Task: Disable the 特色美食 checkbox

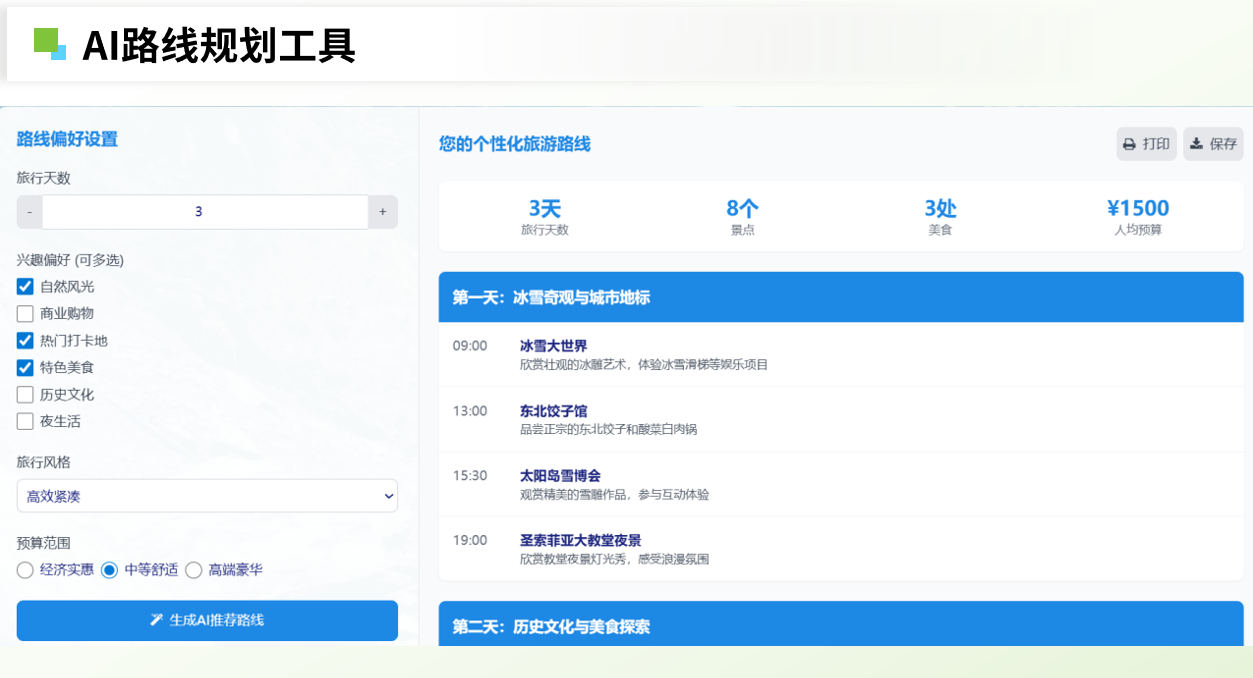Action: tap(22, 367)
